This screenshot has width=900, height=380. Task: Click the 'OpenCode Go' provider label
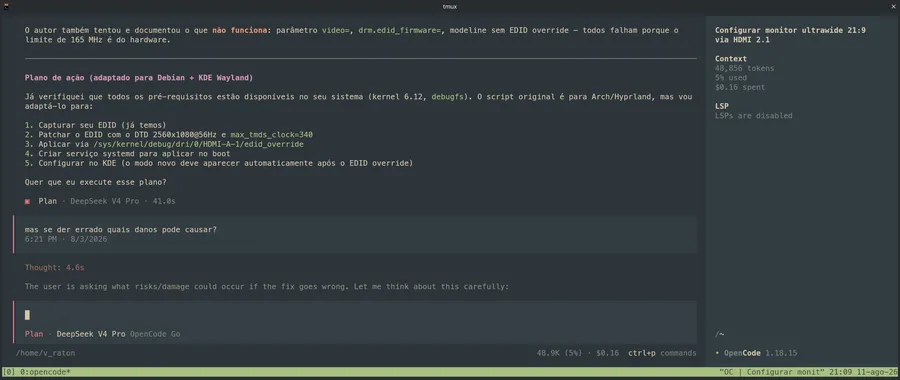(155, 334)
